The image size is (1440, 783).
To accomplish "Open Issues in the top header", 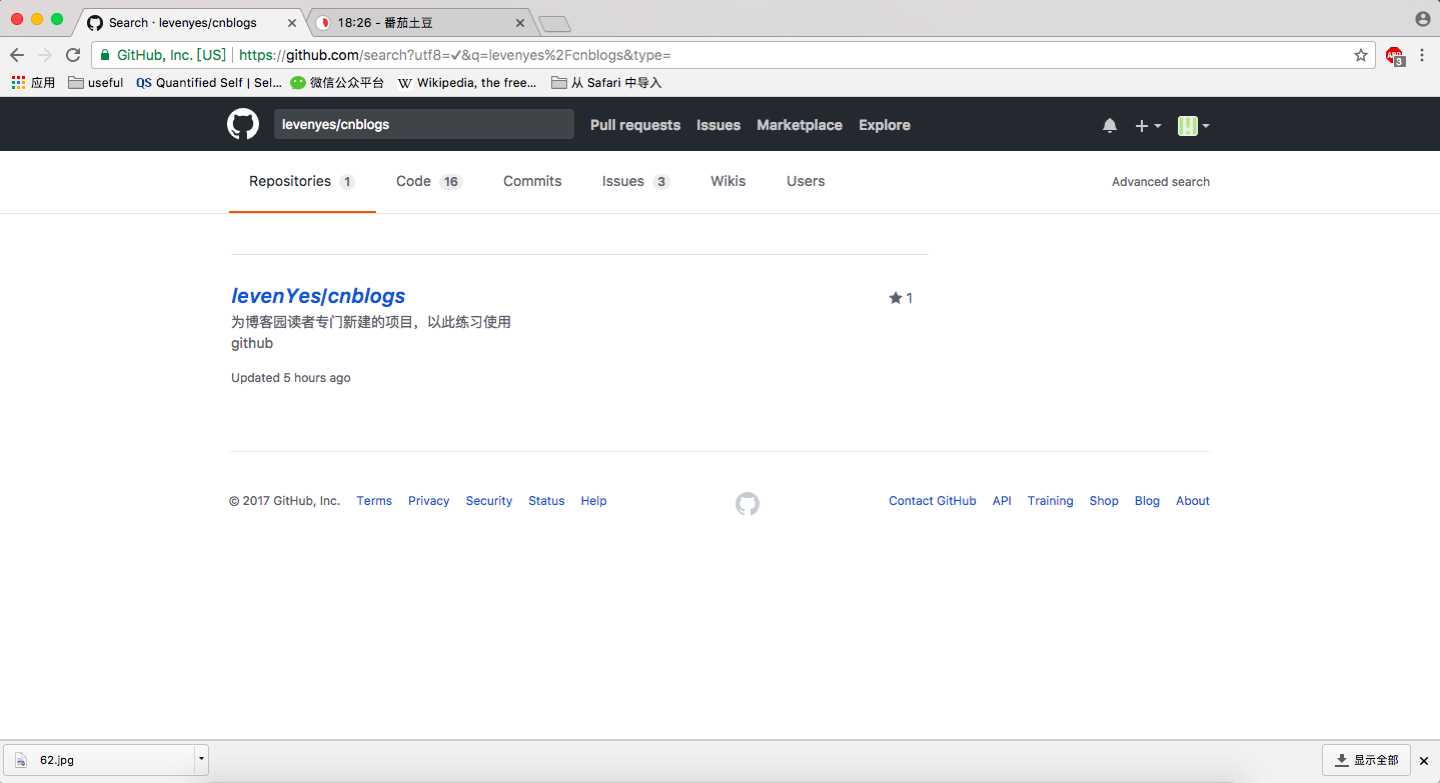I will 718,125.
